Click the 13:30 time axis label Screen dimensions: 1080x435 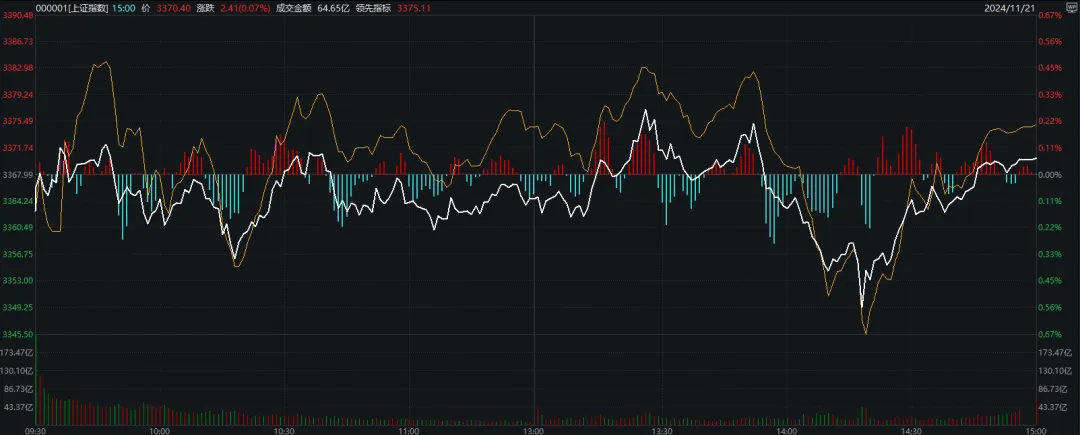(660, 429)
